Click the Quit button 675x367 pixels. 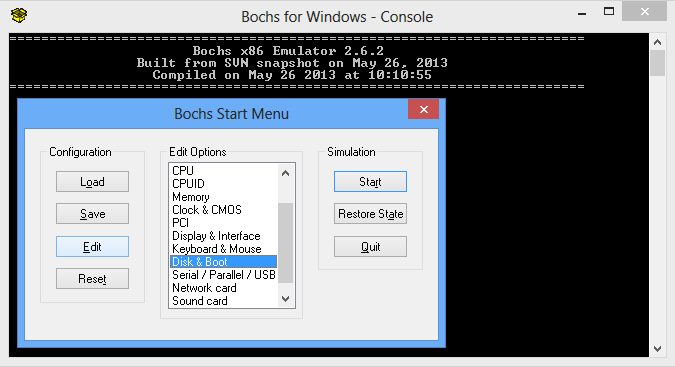(x=370, y=247)
